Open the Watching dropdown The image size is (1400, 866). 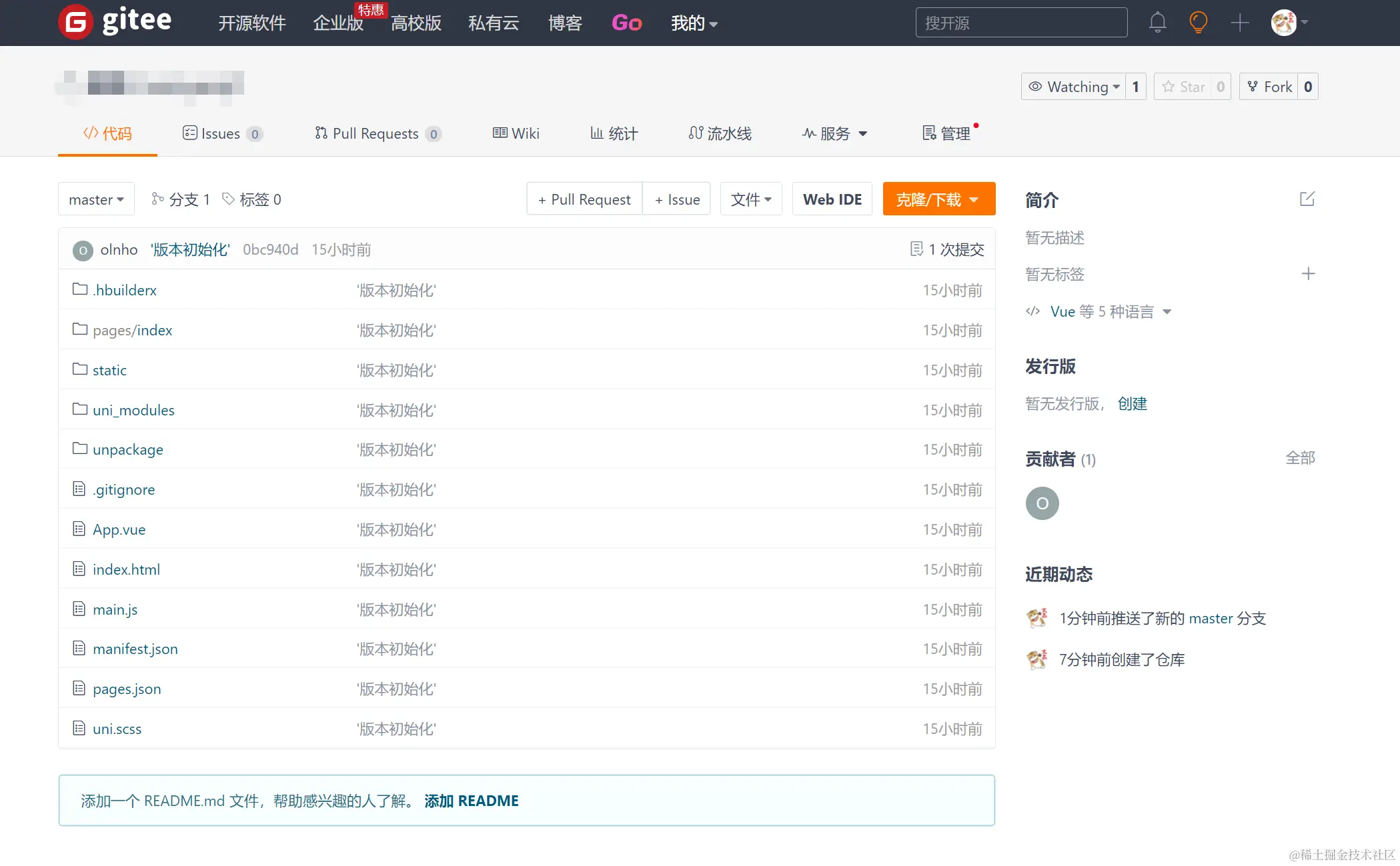pos(1075,87)
